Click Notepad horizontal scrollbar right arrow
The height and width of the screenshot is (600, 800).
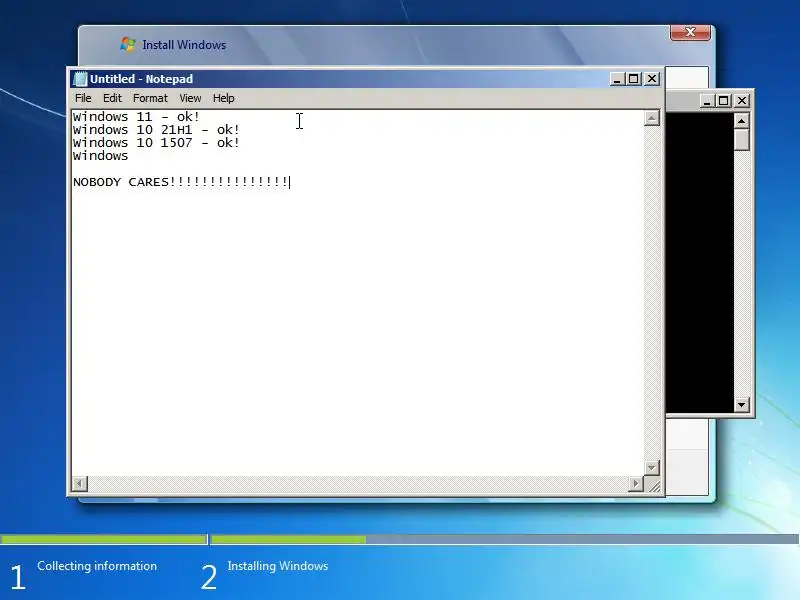[636, 484]
